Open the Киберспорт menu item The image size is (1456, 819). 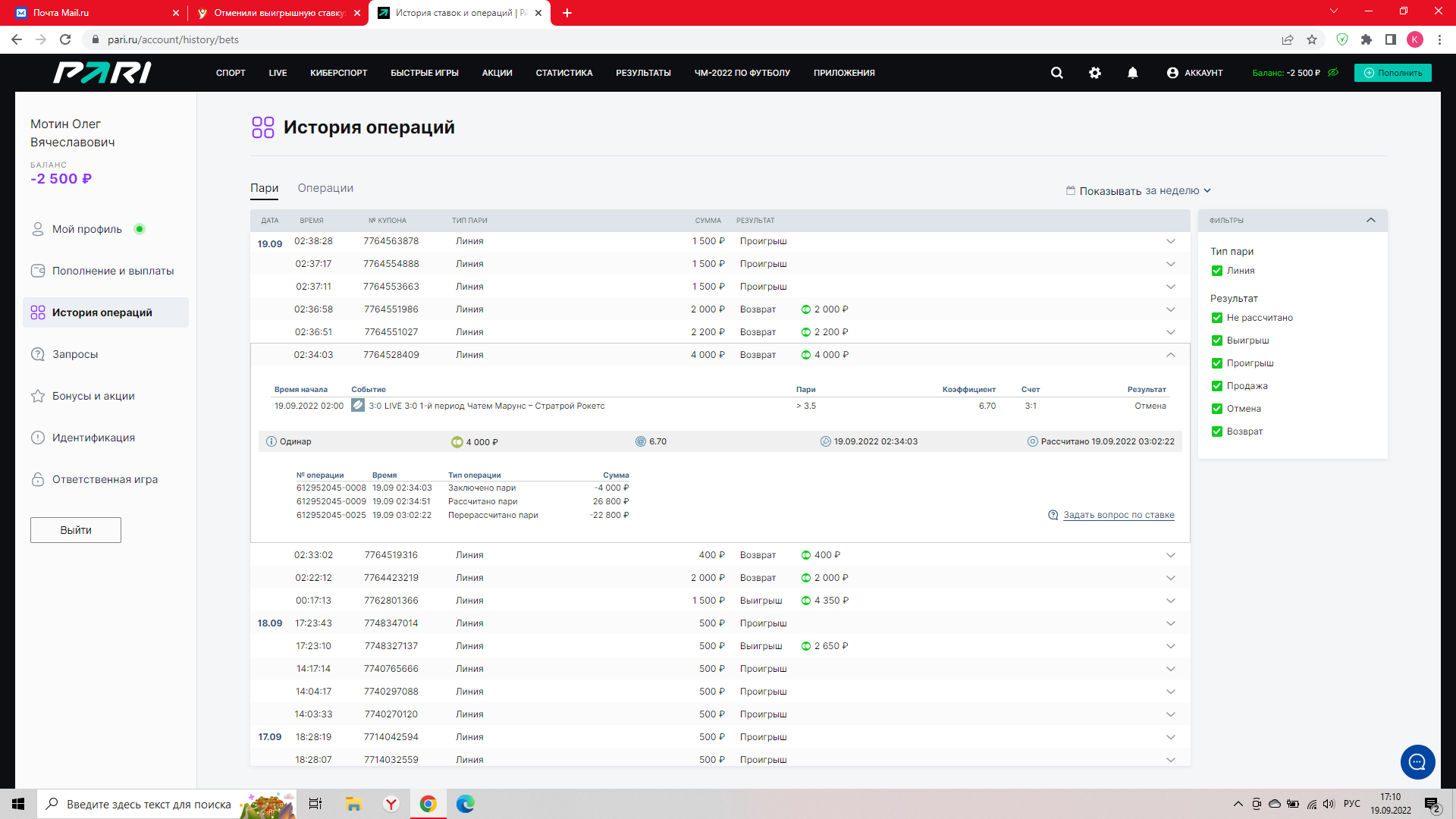(x=338, y=73)
